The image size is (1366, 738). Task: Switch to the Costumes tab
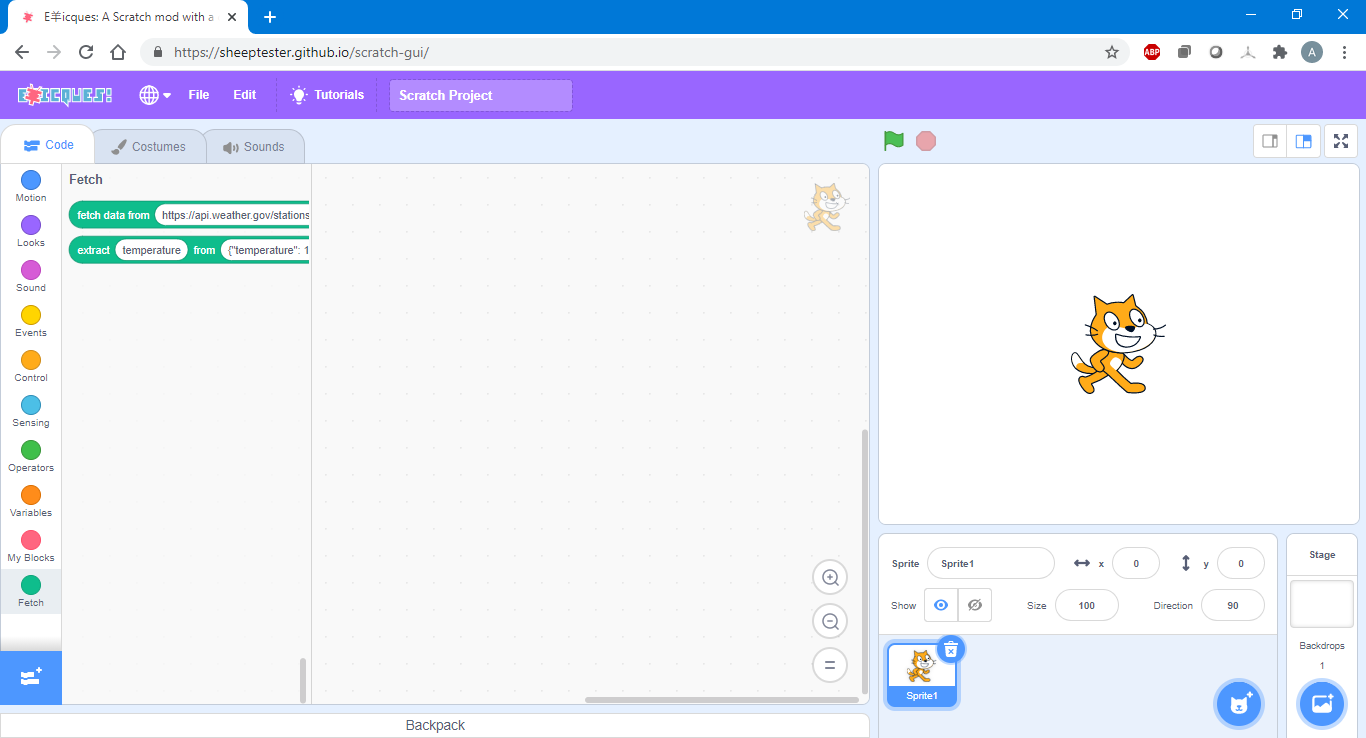pos(149,145)
